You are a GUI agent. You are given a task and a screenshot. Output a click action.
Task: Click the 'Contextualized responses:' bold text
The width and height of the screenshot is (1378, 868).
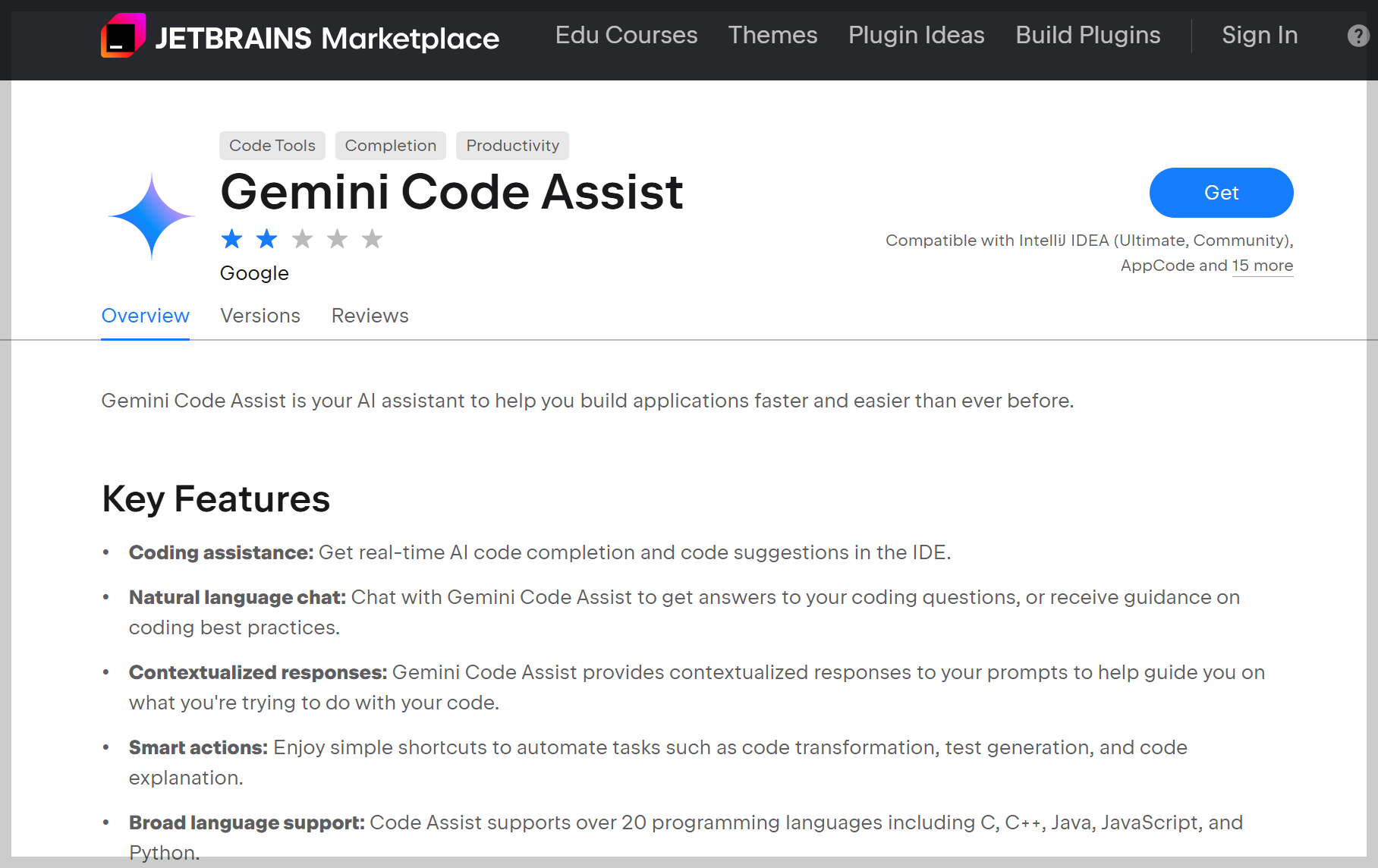click(258, 672)
